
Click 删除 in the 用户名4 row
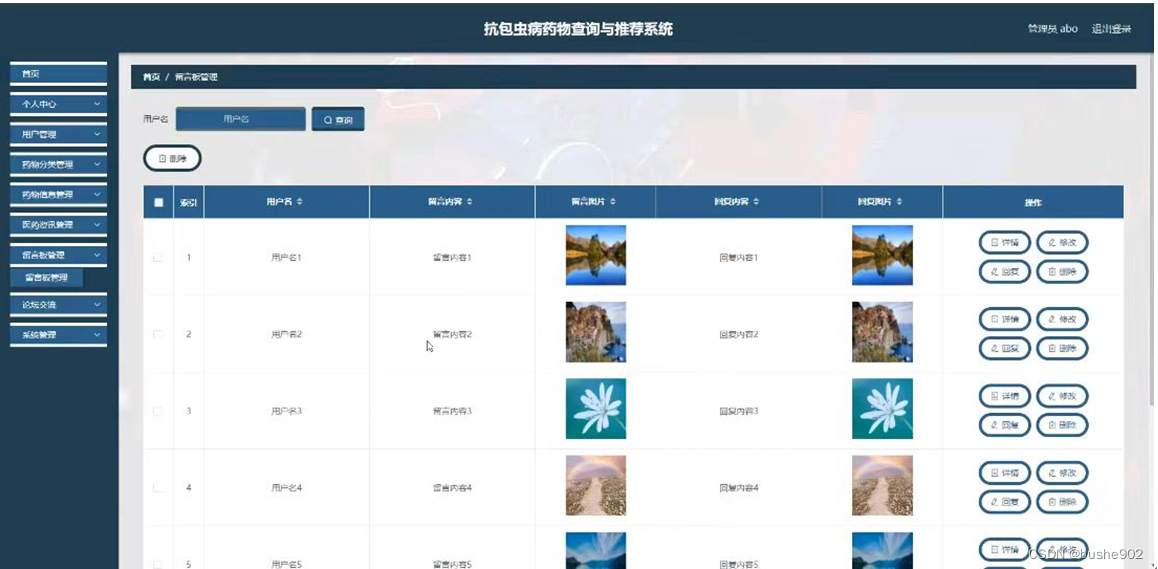point(1062,502)
